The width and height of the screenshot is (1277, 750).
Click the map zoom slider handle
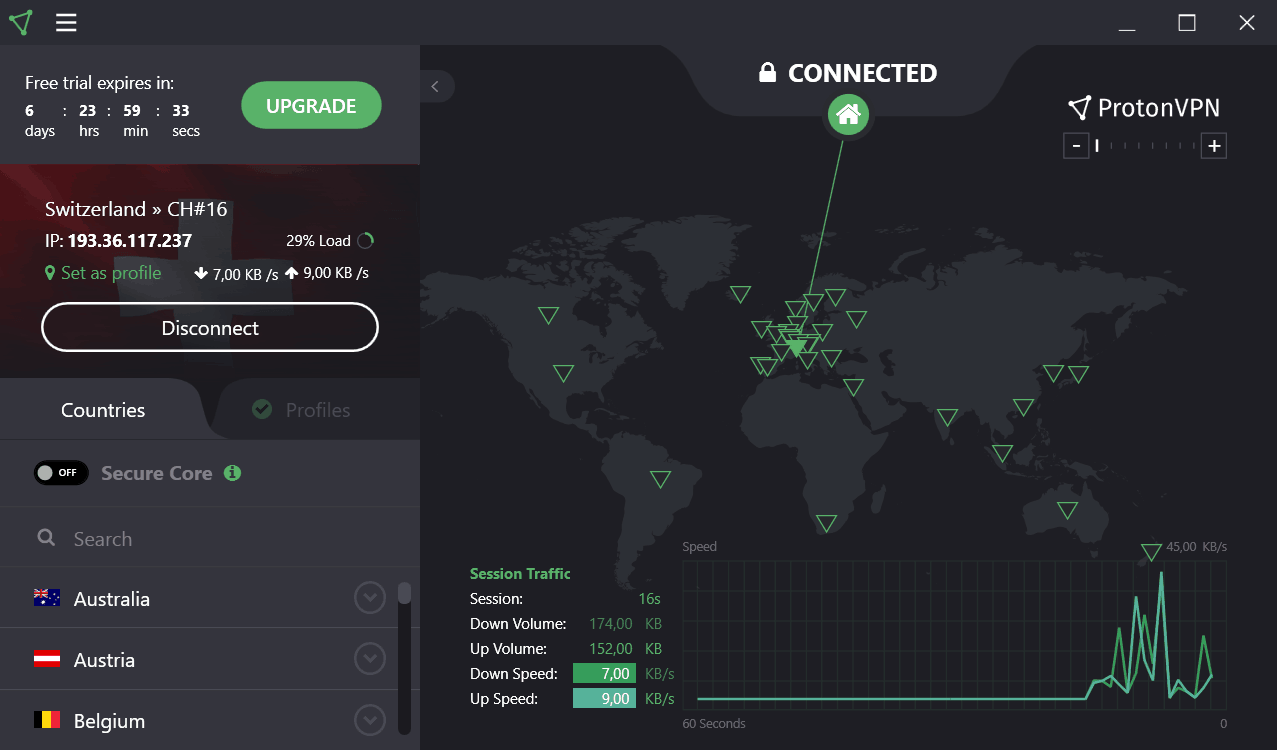point(1097,146)
